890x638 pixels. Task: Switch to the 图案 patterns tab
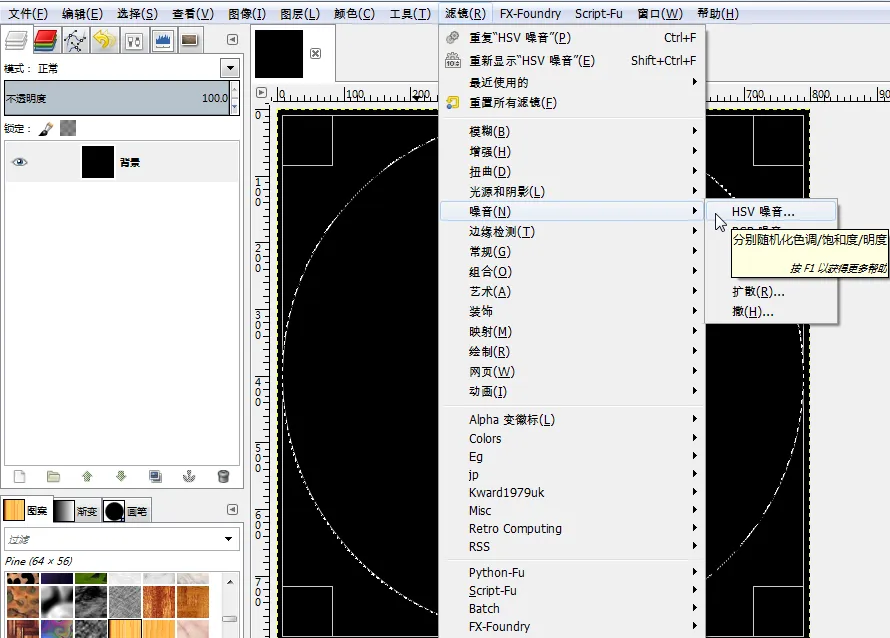tap(26, 510)
